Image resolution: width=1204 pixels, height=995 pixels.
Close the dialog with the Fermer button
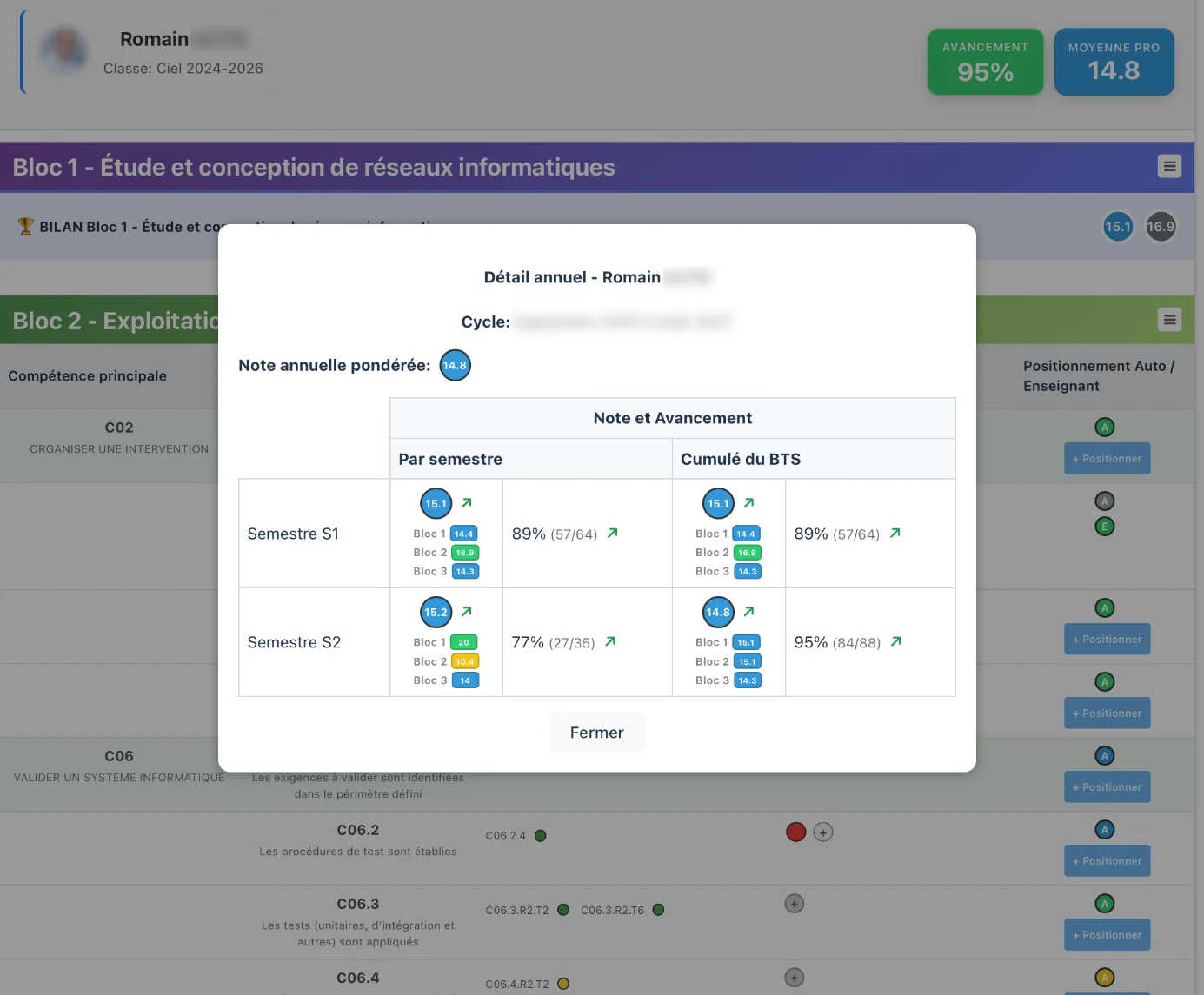click(597, 733)
